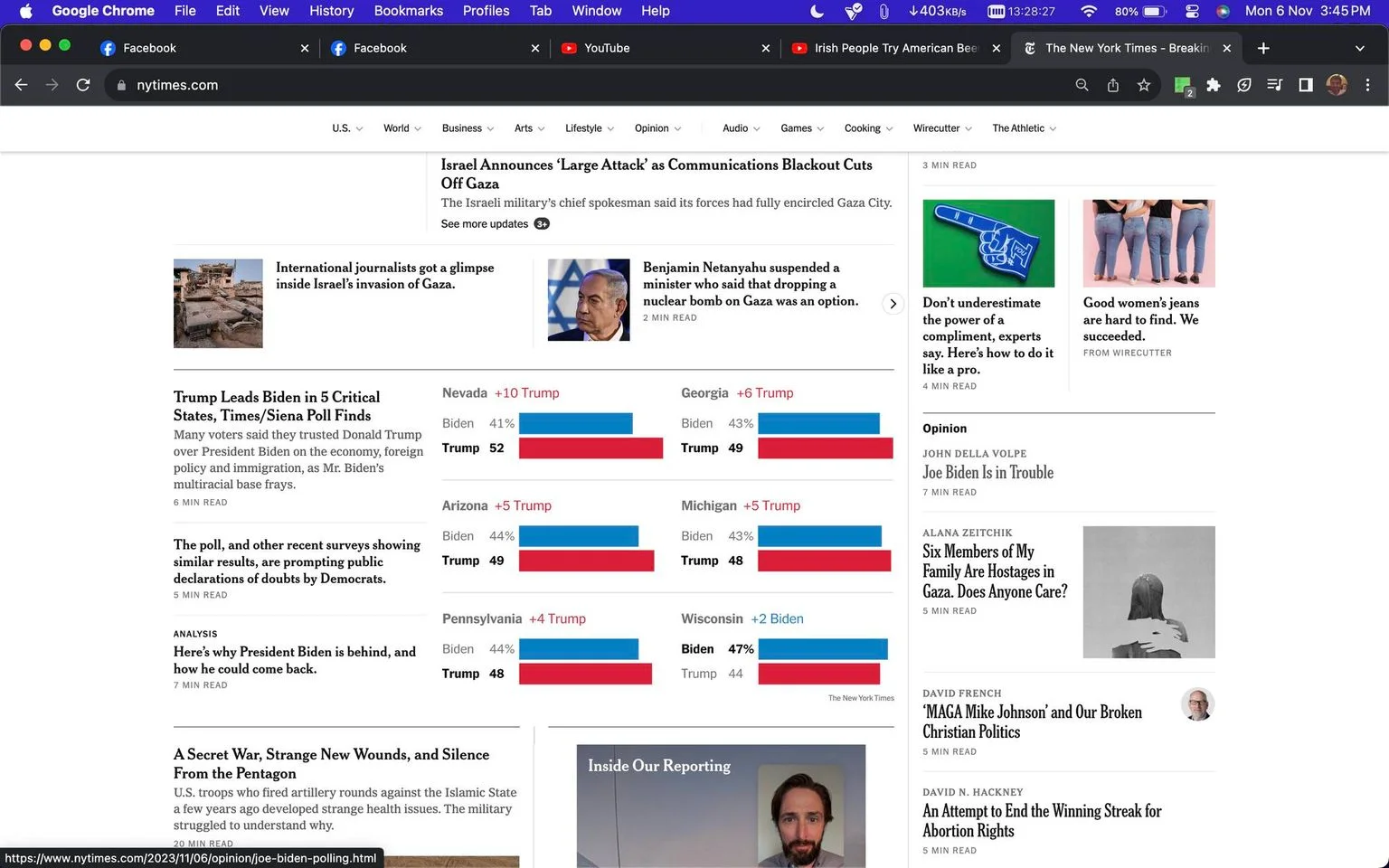Open the tab search chevron dropdown
This screenshot has height=868, width=1389.
point(1359,48)
